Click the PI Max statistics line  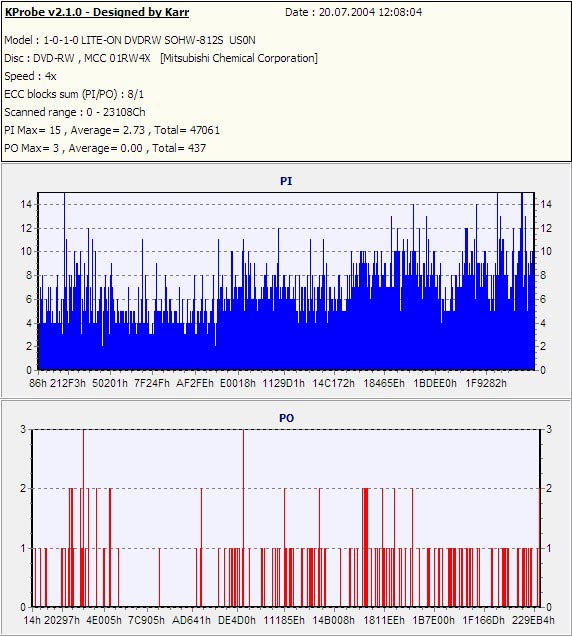point(112,130)
